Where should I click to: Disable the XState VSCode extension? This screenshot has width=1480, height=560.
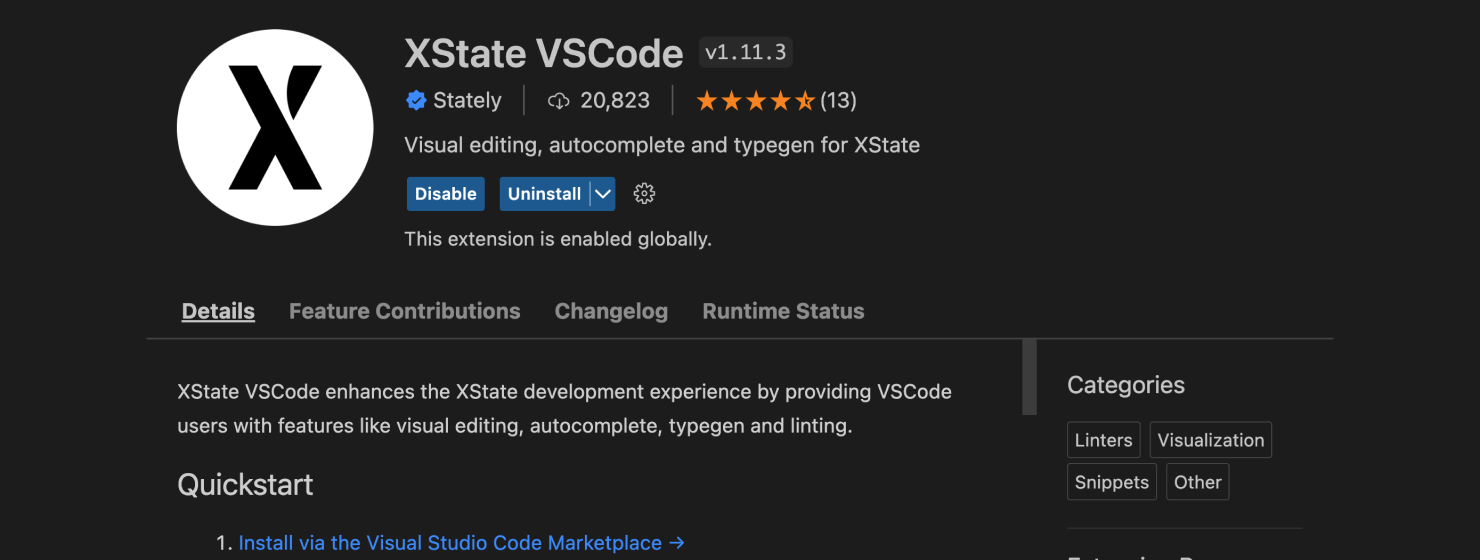click(x=446, y=194)
